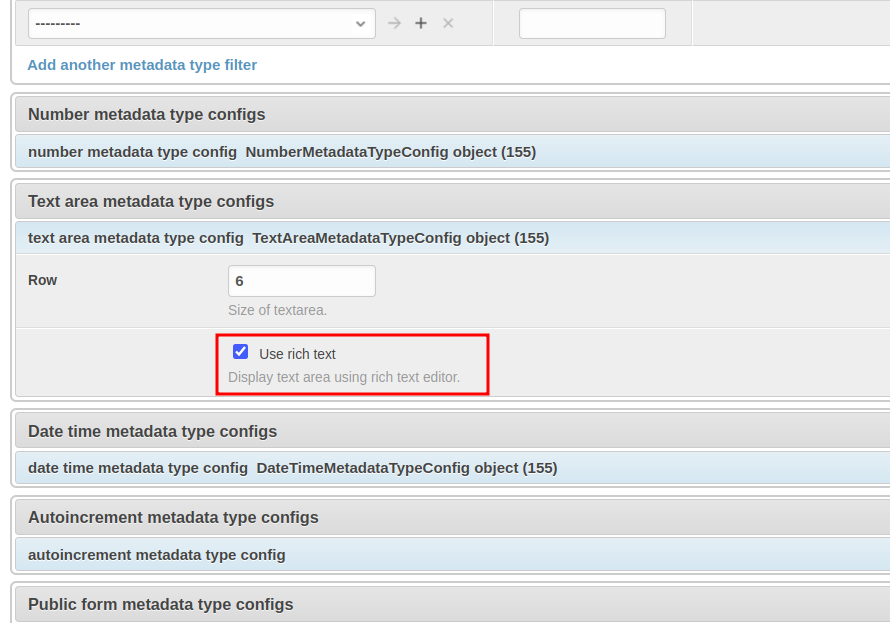Select the DateTimeMetadataTypeConfig object (155) row
The image size is (890, 623).
click(x=406, y=468)
